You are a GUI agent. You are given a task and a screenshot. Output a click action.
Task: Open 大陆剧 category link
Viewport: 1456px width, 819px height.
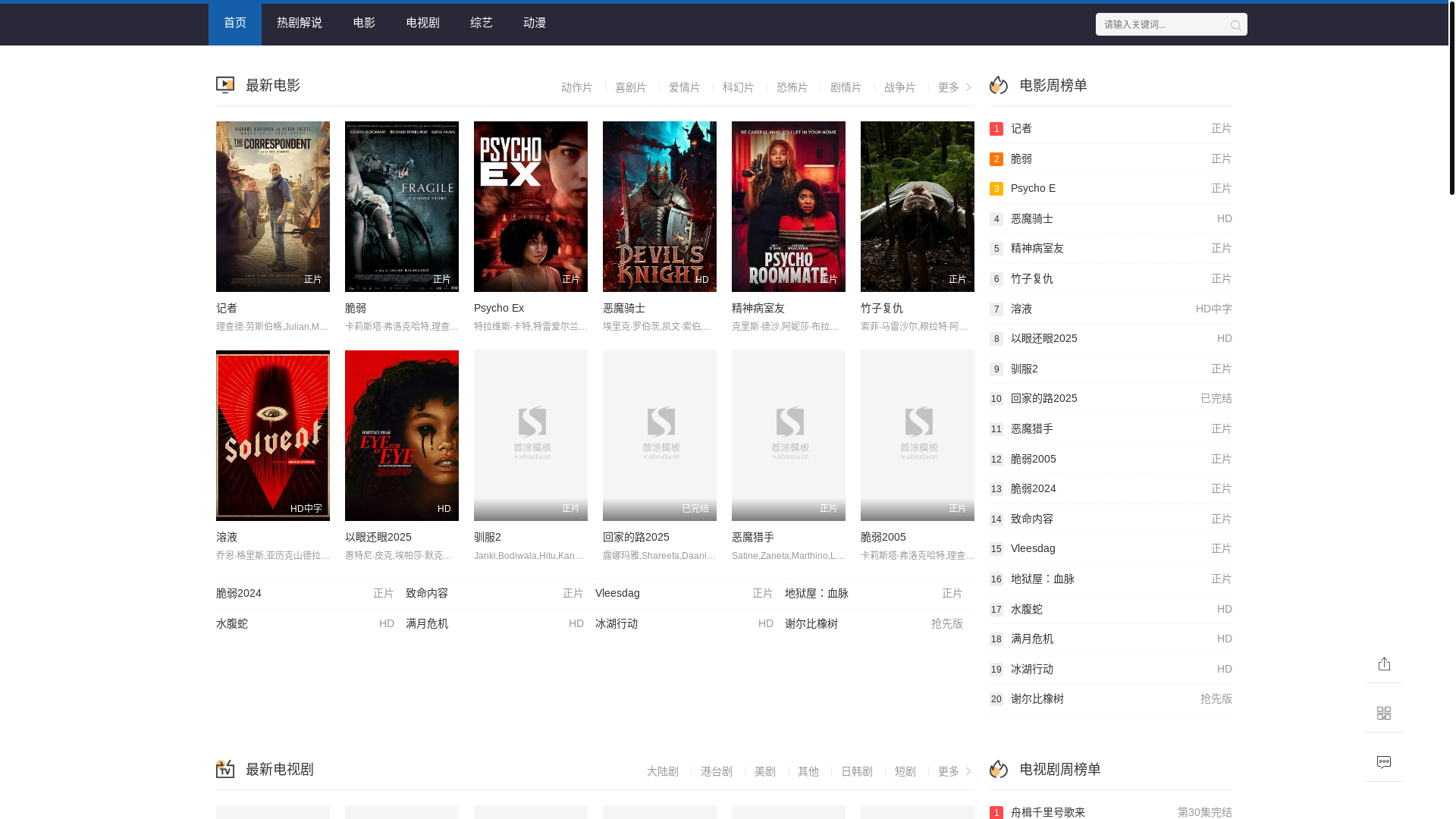[662, 771]
